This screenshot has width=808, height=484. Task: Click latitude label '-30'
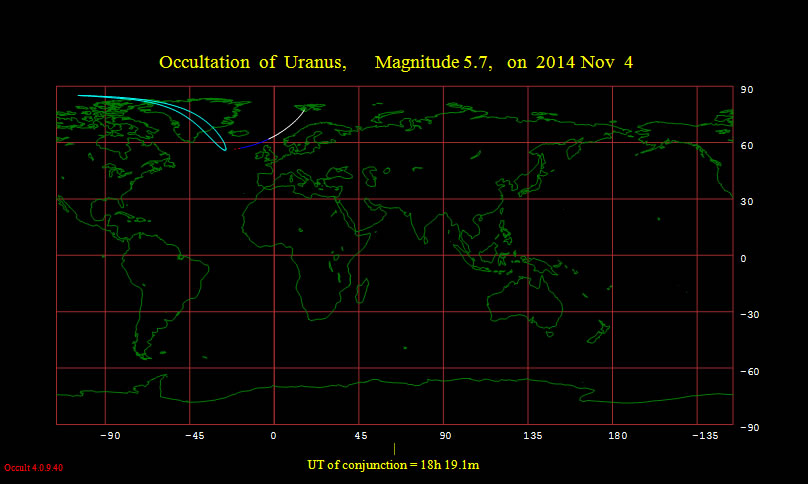click(750, 315)
